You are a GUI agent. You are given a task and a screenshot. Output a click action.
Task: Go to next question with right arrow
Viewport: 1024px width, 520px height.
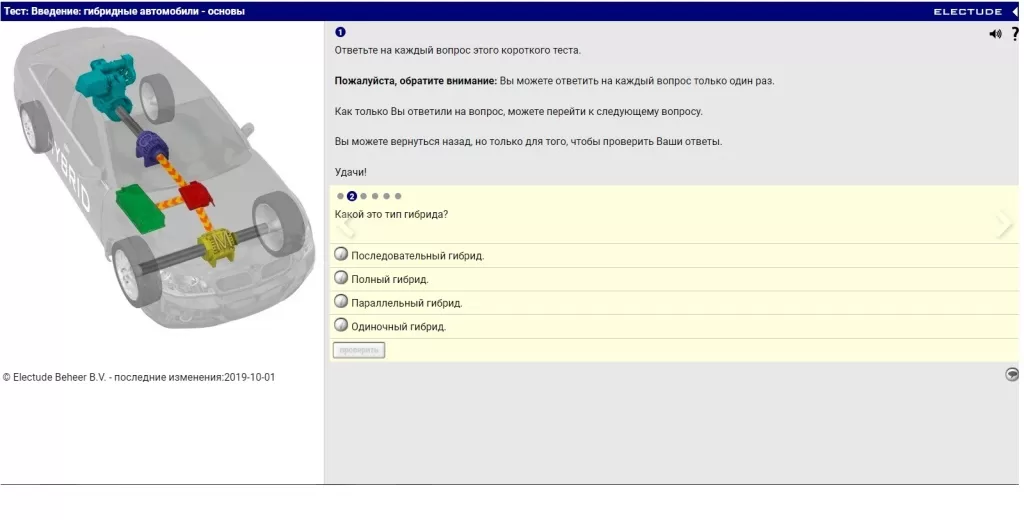(x=1004, y=225)
